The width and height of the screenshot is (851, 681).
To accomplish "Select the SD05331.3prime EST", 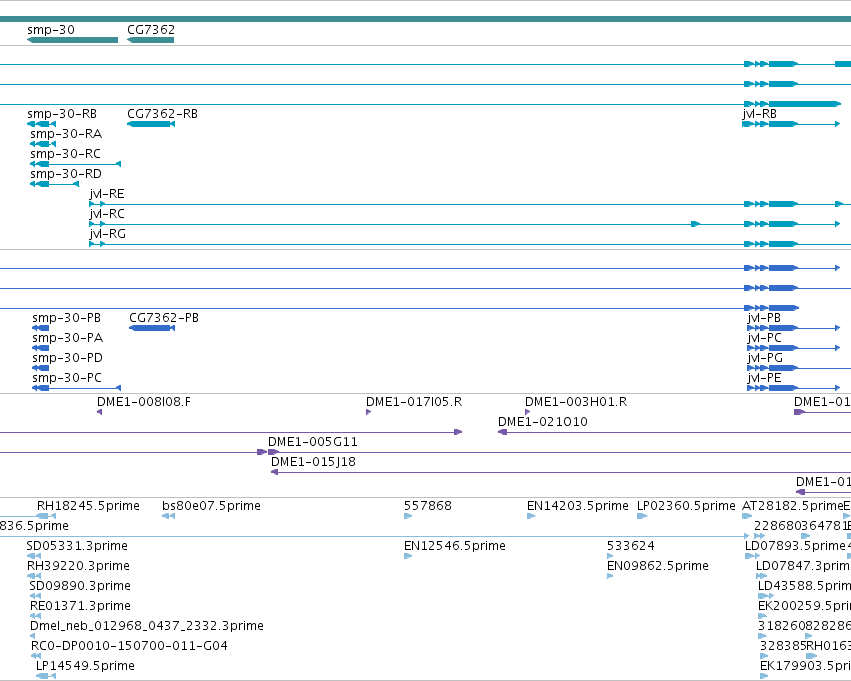I will pos(34,556).
